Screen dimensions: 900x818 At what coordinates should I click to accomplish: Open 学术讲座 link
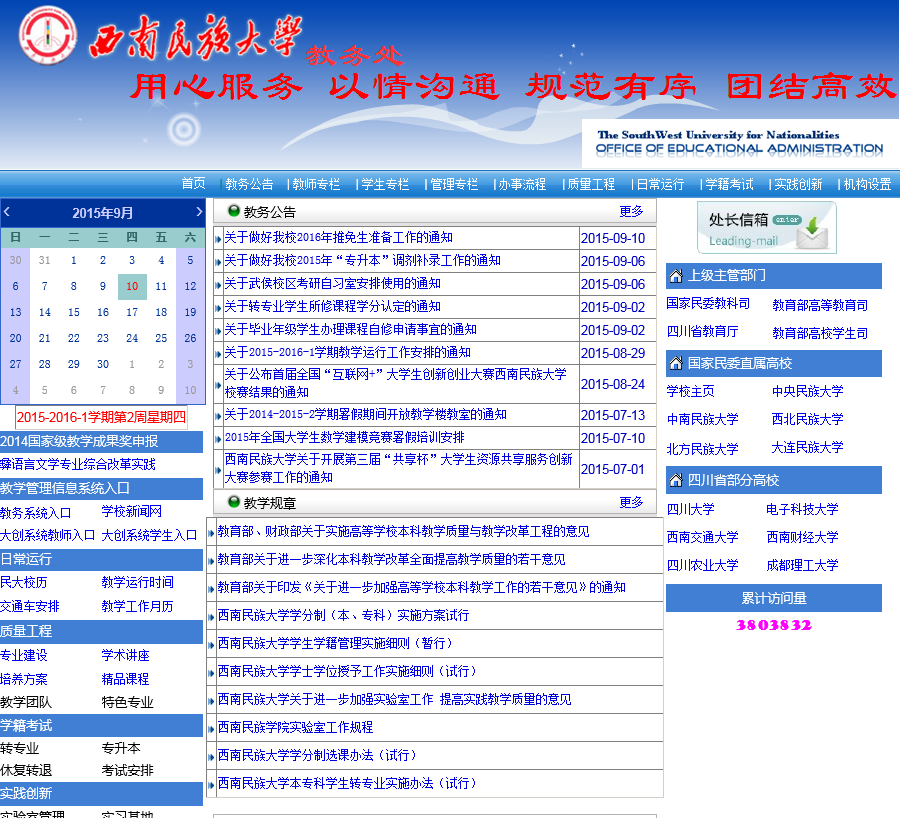point(125,655)
